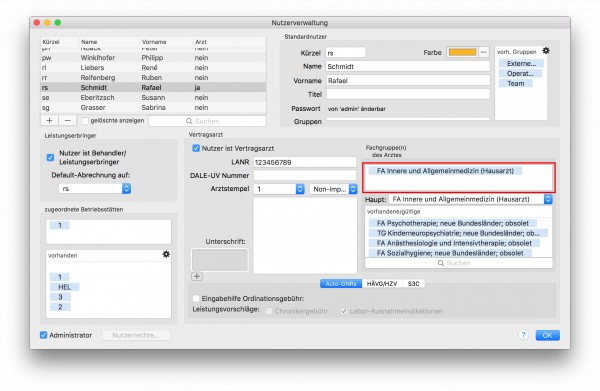Open the gear menu in vorhanden Betriebsstätten
This screenshot has width=600, height=391.
pyautogui.click(x=166, y=254)
